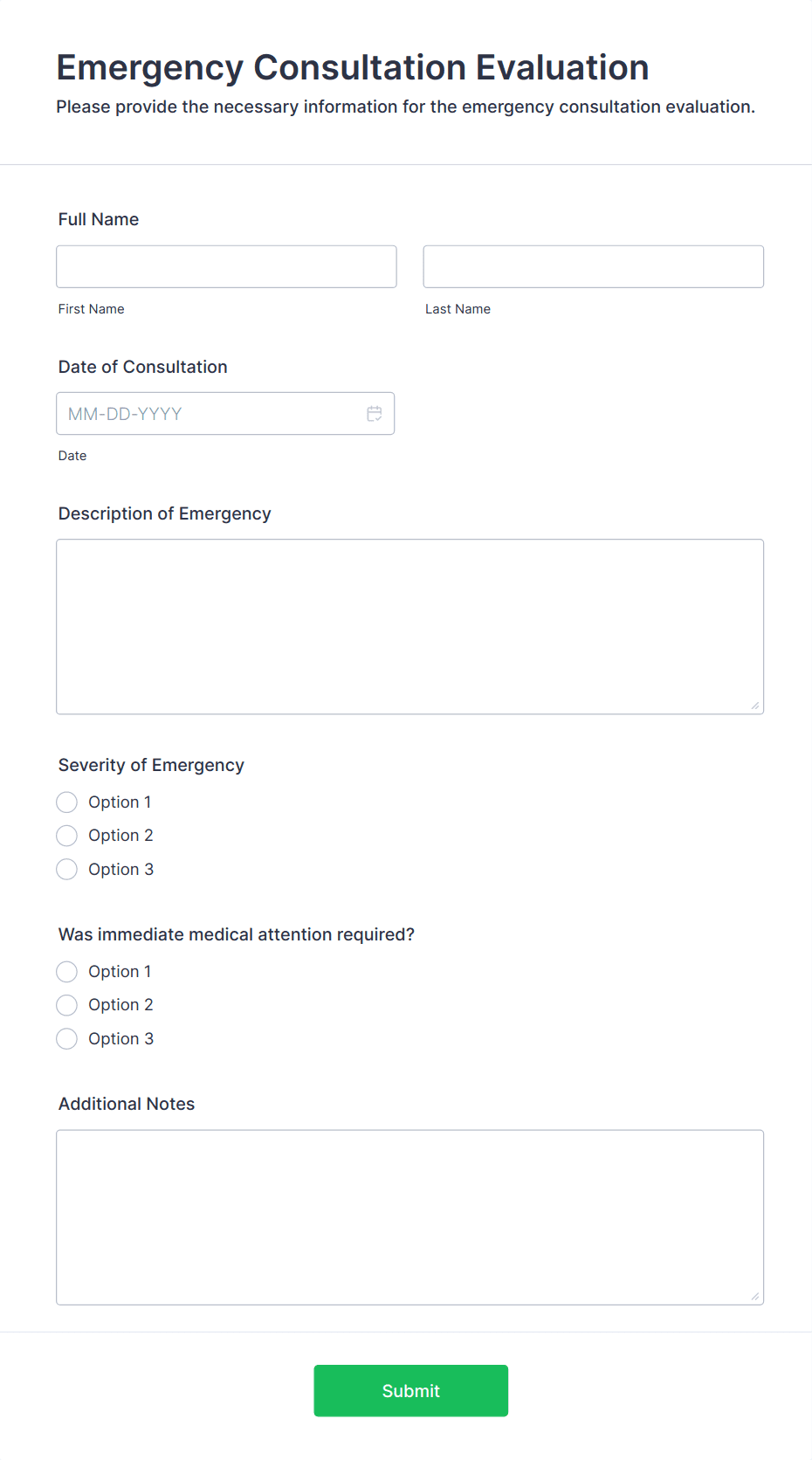Click the Date of Consultation label

(x=142, y=367)
